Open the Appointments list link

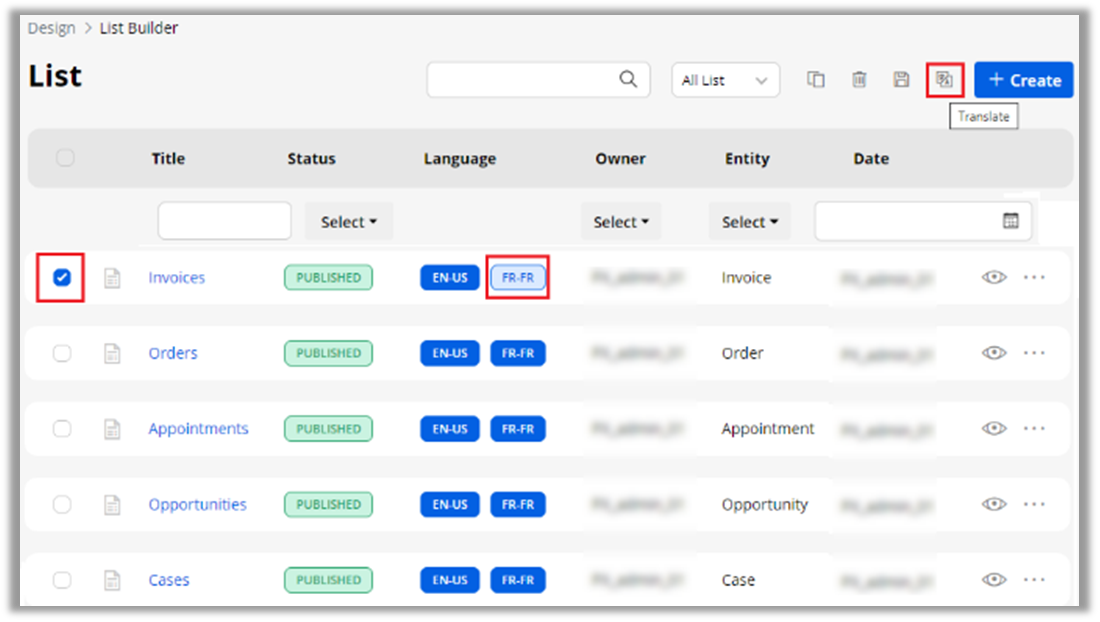click(198, 429)
